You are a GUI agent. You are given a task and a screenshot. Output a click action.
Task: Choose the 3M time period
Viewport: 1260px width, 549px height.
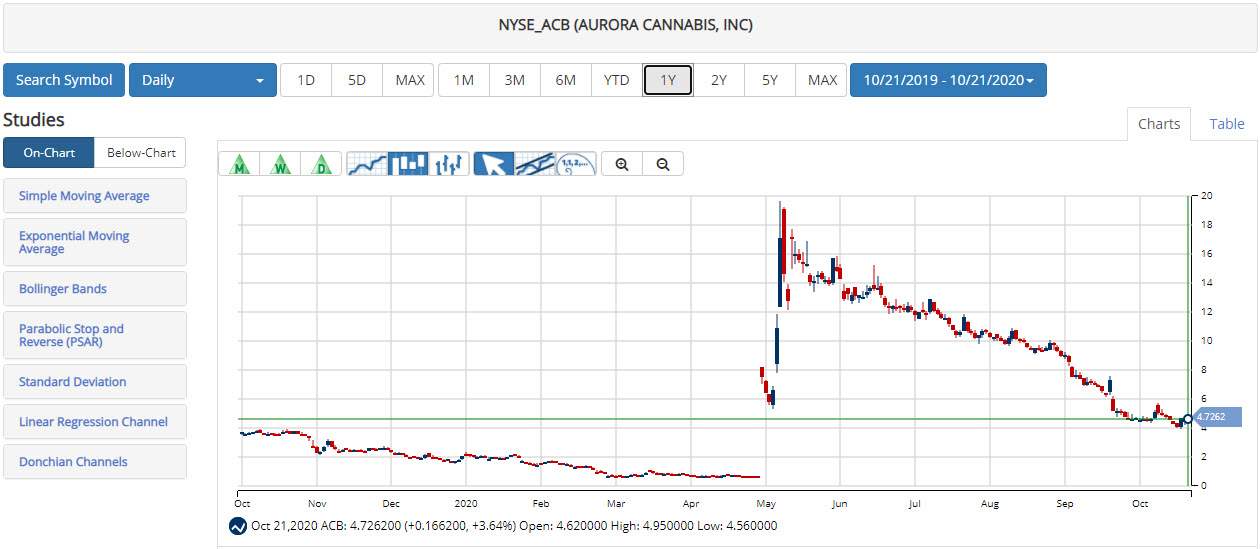coord(515,80)
